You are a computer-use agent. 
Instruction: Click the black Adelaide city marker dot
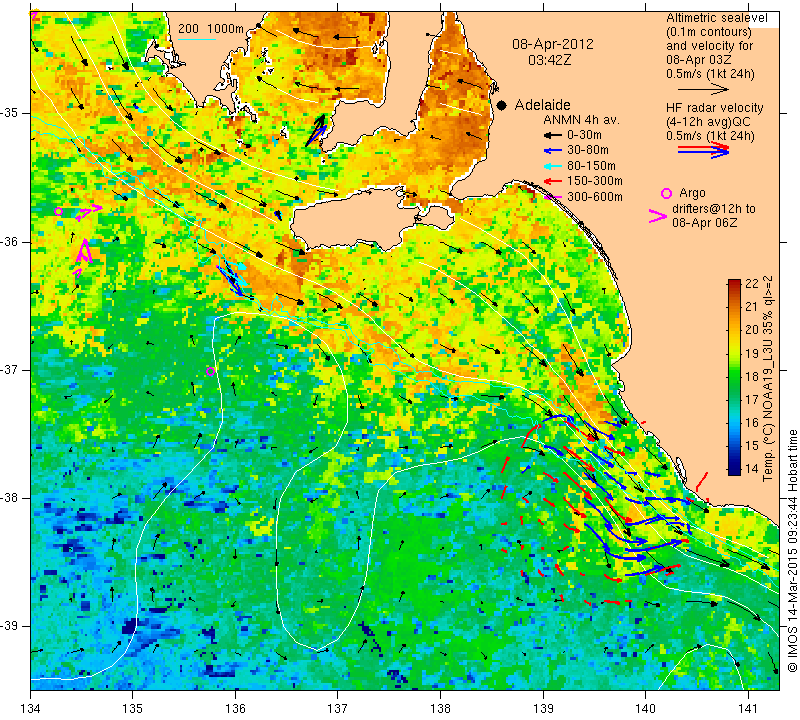pos(502,105)
